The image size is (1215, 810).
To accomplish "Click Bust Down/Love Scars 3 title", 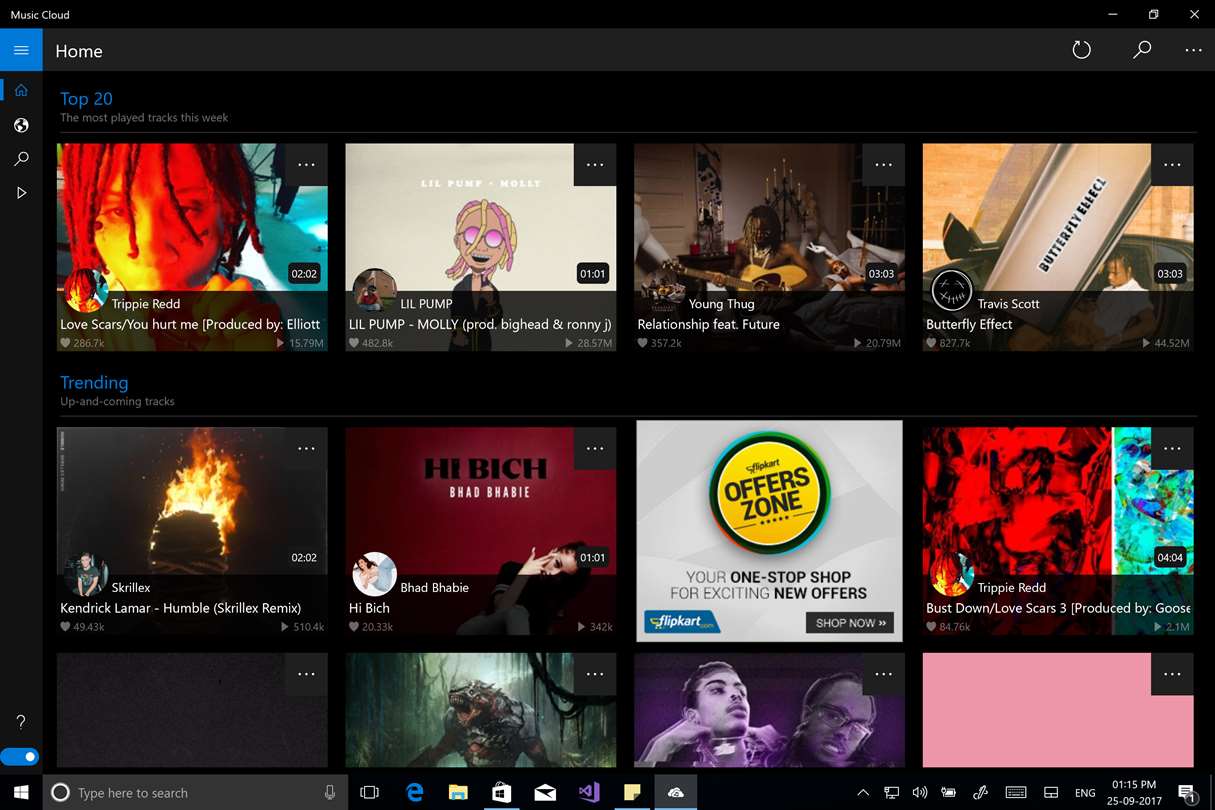I will pos(1058,608).
